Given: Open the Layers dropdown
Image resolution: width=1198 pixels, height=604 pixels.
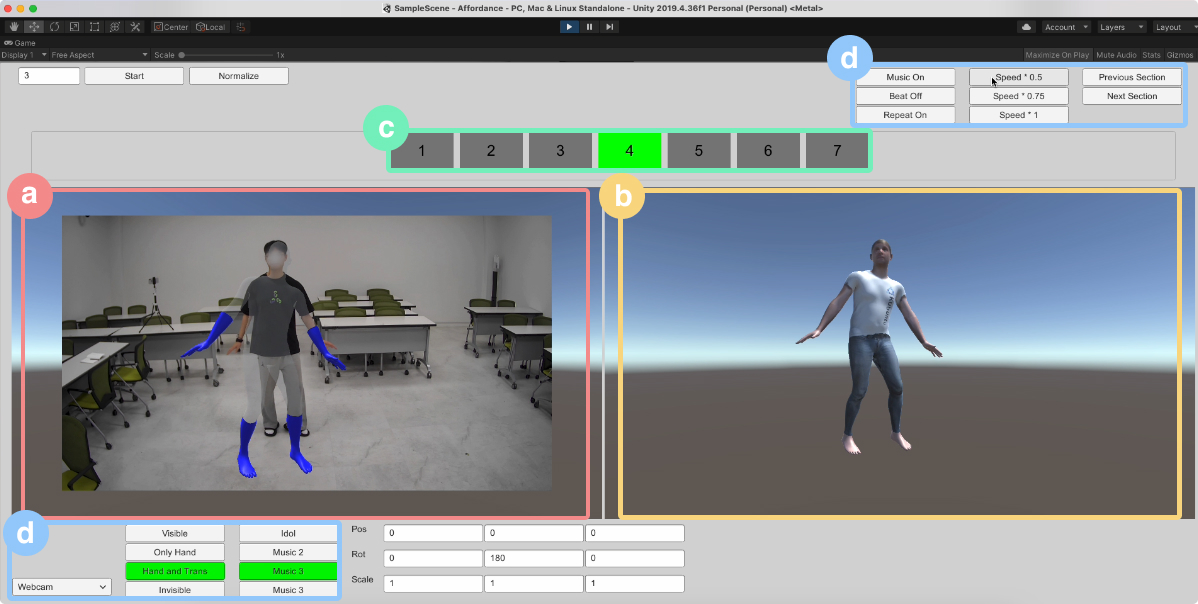Looking at the screenshot, I should 1119,27.
